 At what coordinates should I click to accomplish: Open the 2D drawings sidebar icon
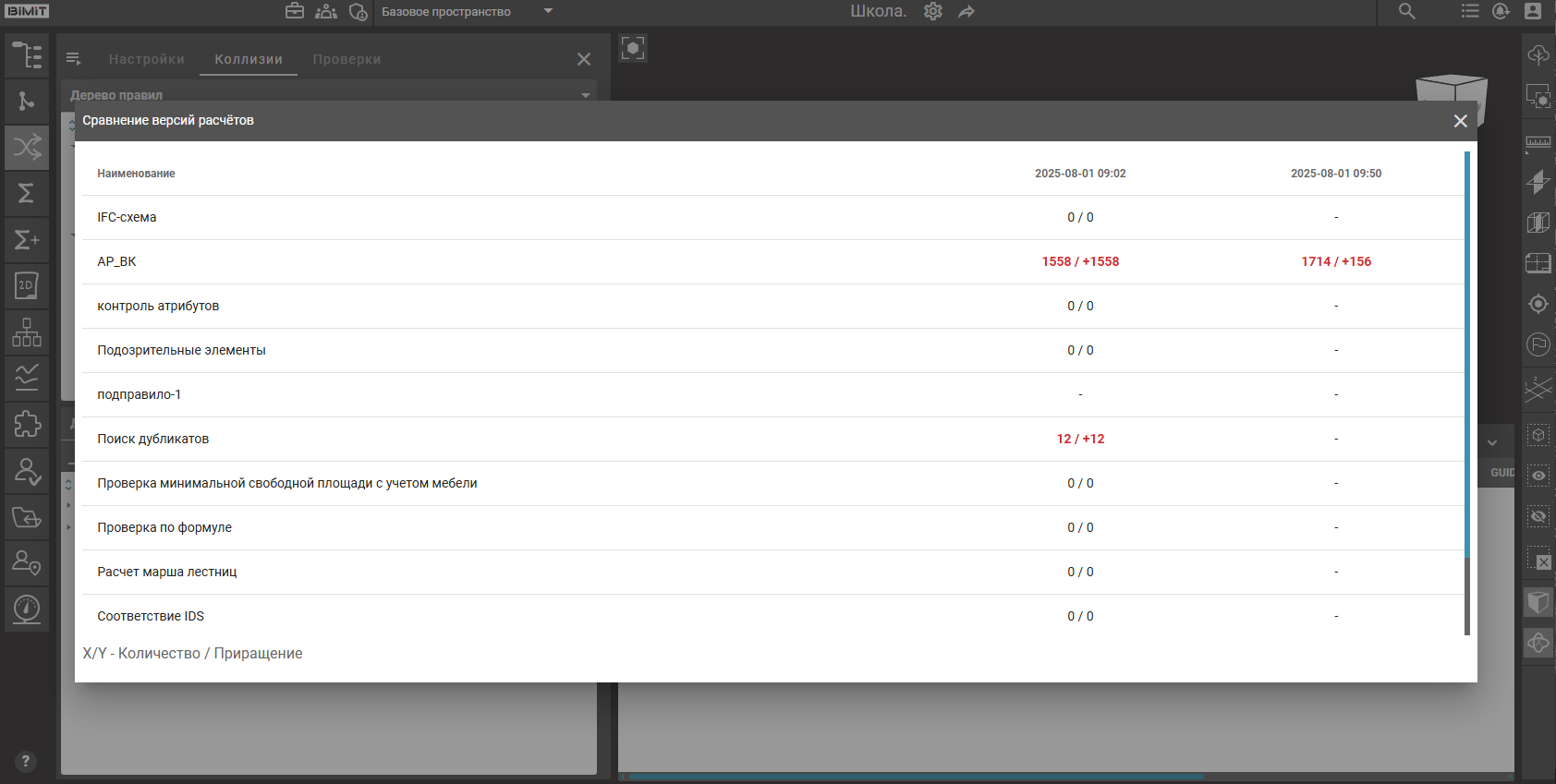pyautogui.click(x=27, y=285)
